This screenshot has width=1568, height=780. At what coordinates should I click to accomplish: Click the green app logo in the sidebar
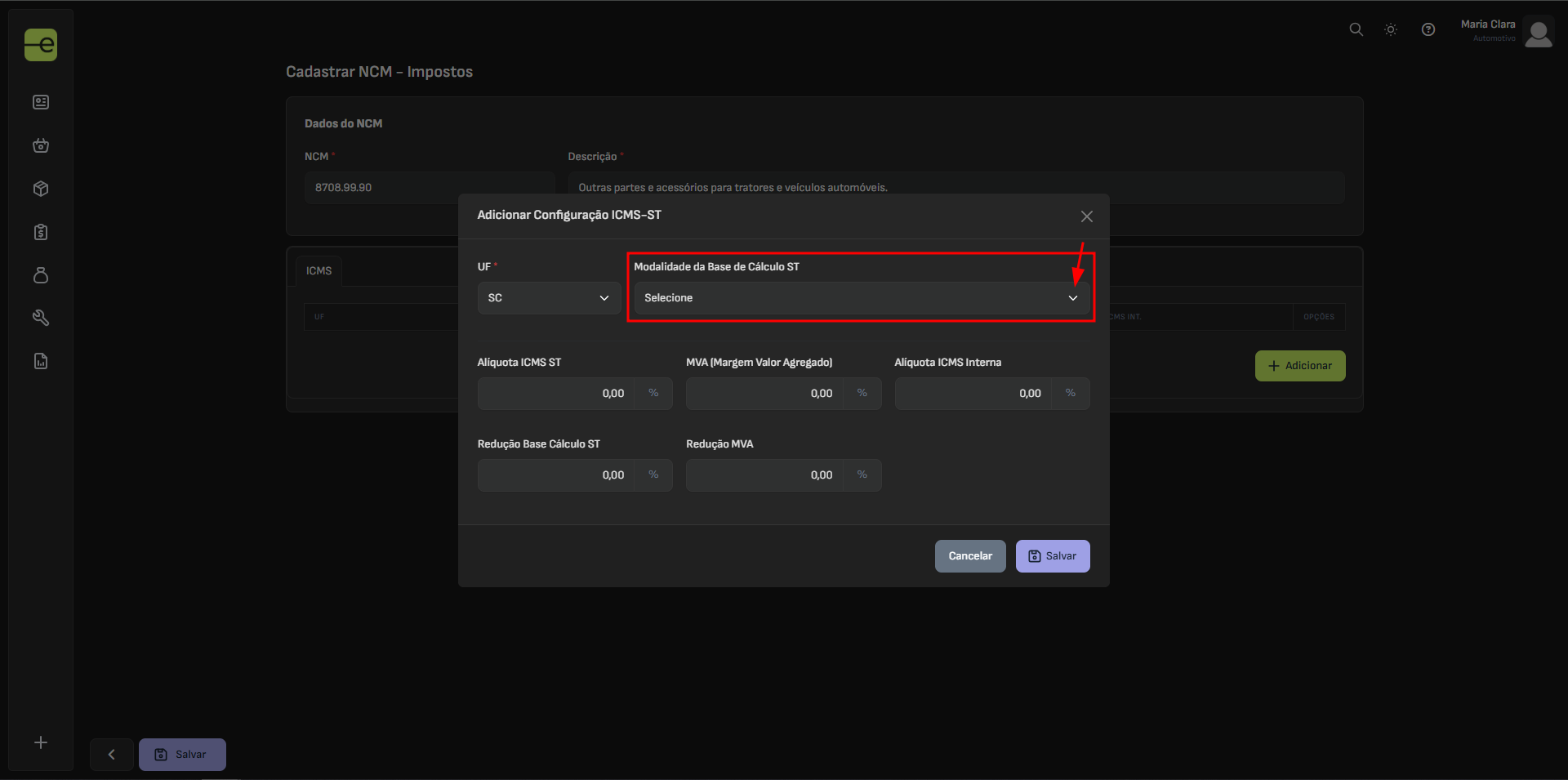(41, 45)
